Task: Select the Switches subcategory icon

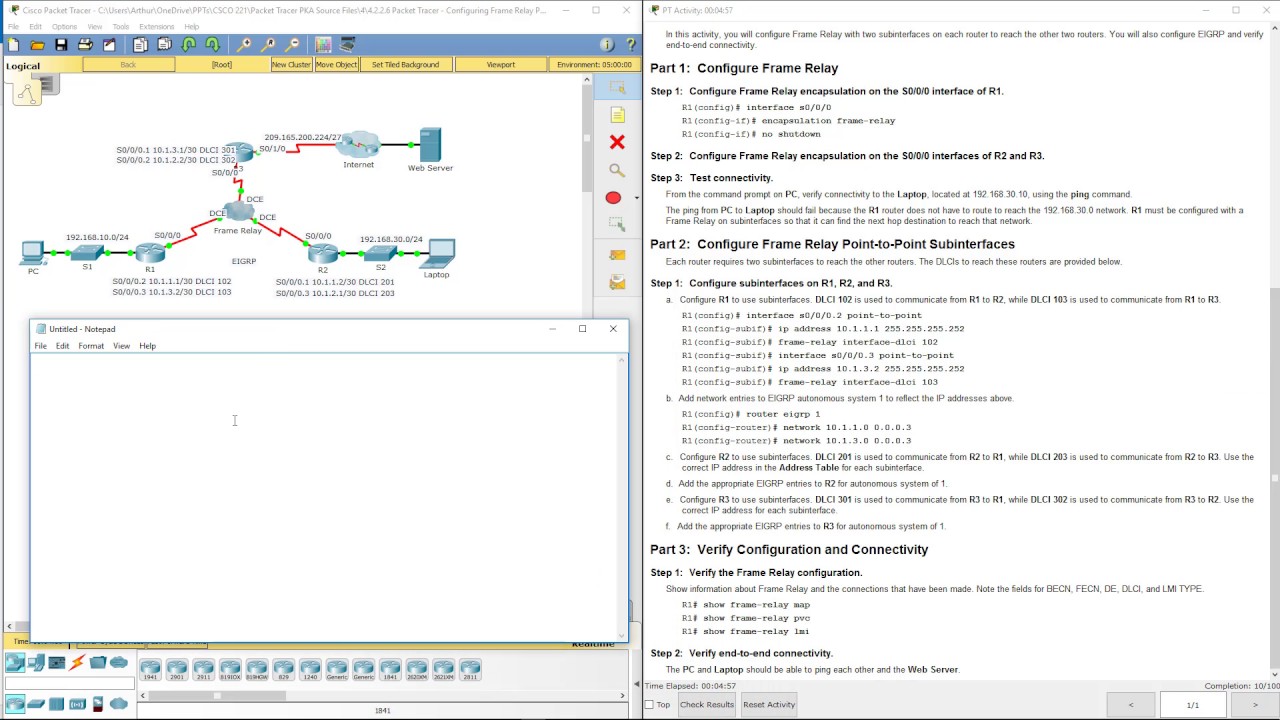Action: click(36, 704)
